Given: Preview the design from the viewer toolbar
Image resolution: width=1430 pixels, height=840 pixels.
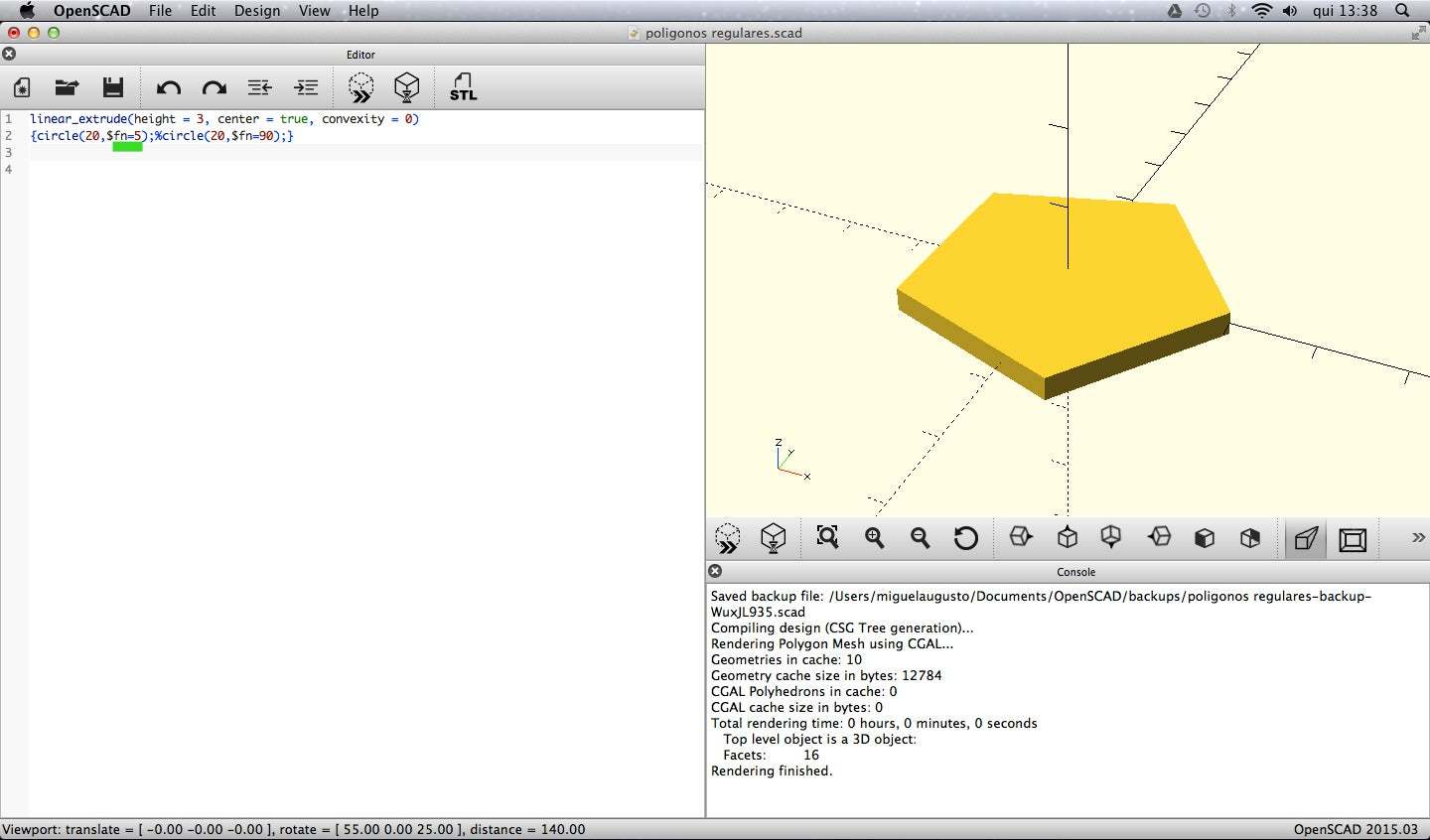Looking at the screenshot, I should pos(728,538).
